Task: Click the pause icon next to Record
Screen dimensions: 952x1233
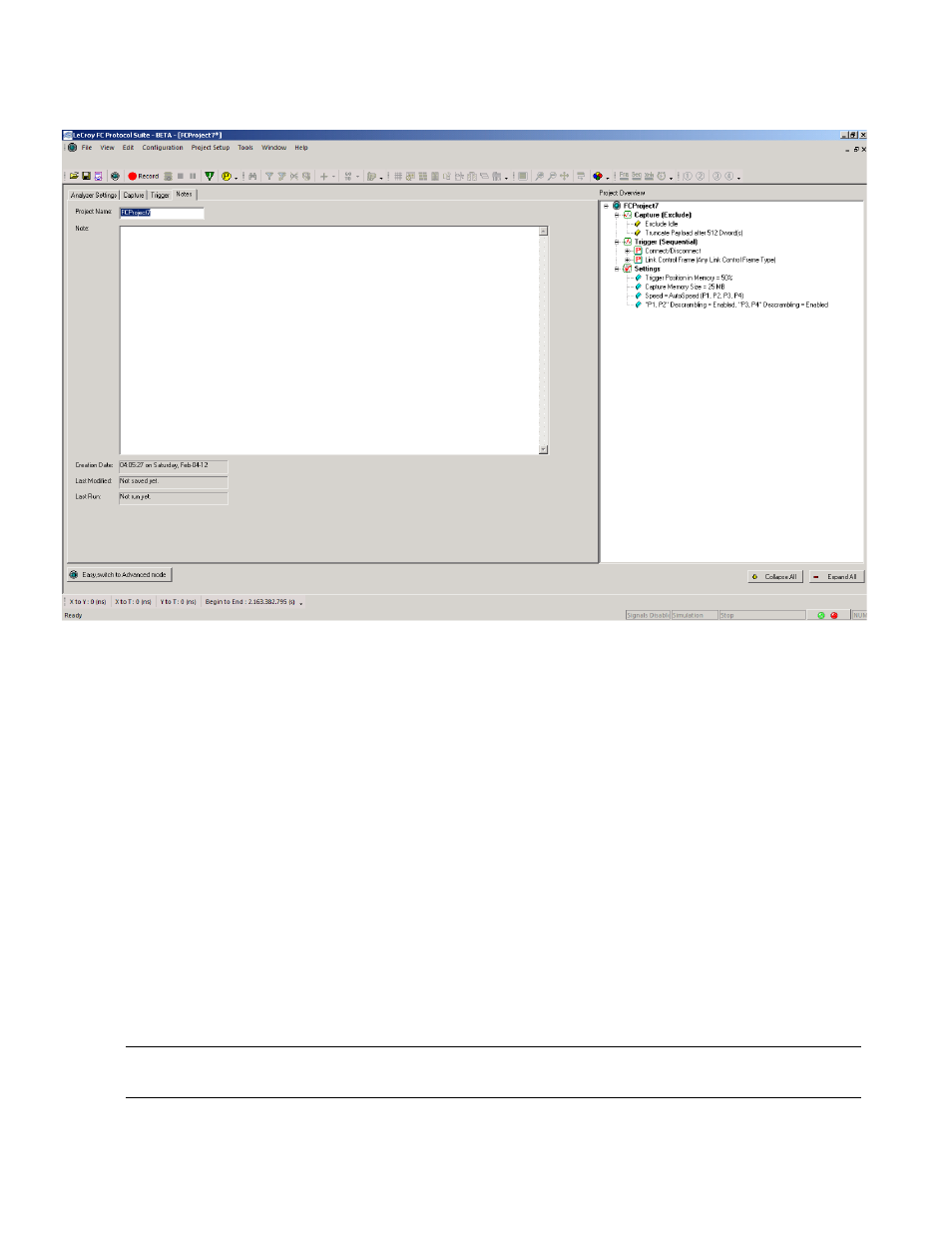Action: pyautogui.click(x=193, y=176)
